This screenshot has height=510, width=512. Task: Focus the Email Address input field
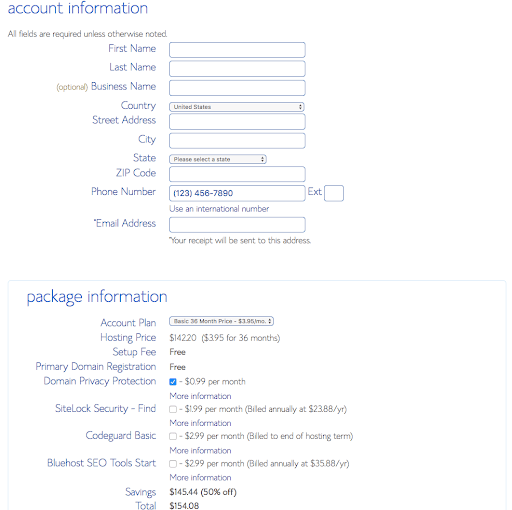click(x=237, y=225)
